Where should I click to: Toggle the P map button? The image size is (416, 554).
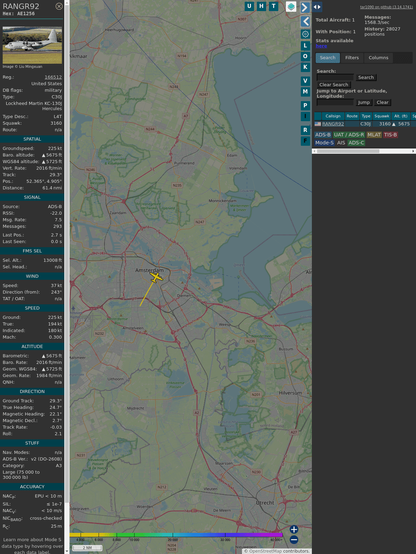click(305, 105)
